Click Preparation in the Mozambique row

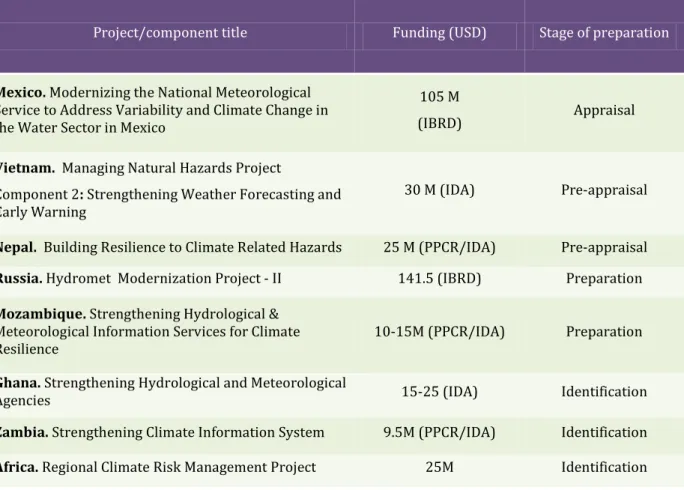click(604, 332)
